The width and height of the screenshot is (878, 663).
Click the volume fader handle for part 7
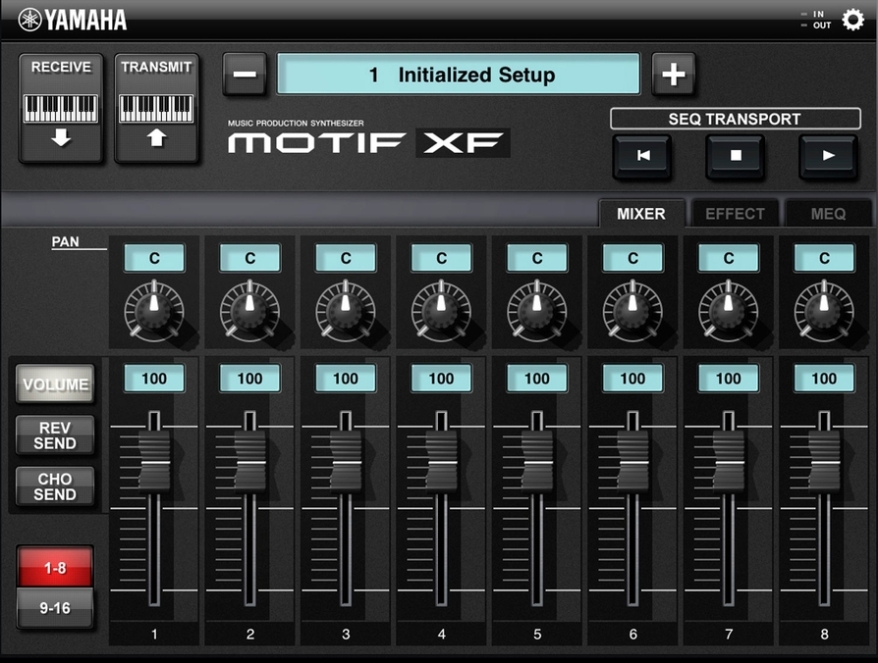[728, 463]
